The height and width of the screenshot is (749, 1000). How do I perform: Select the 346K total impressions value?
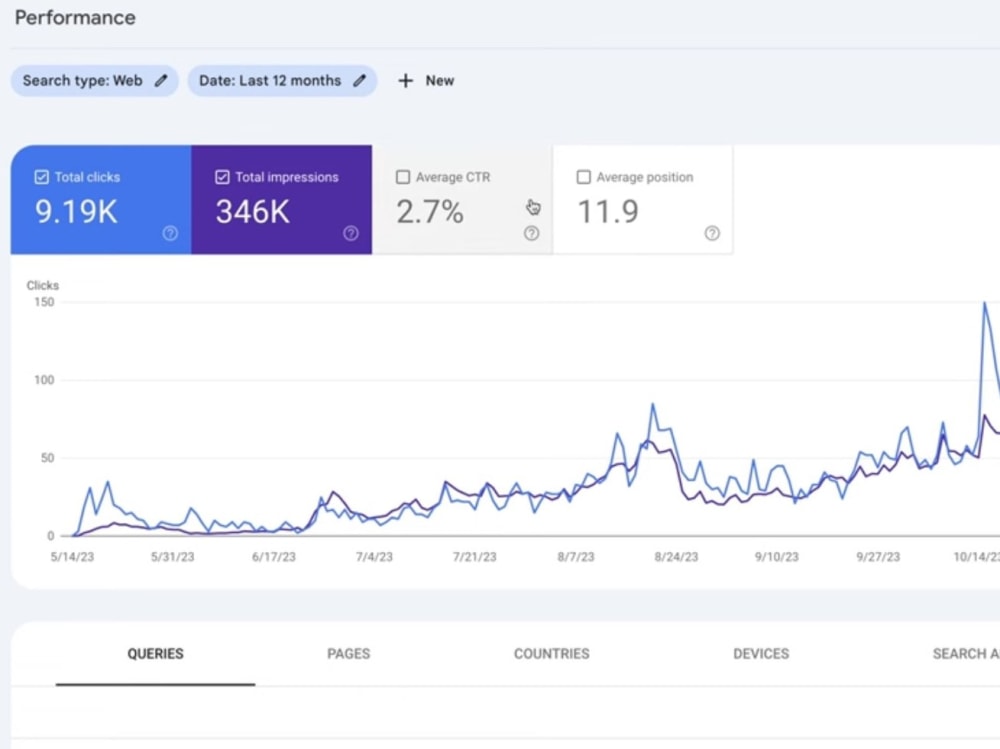tap(253, 211)
